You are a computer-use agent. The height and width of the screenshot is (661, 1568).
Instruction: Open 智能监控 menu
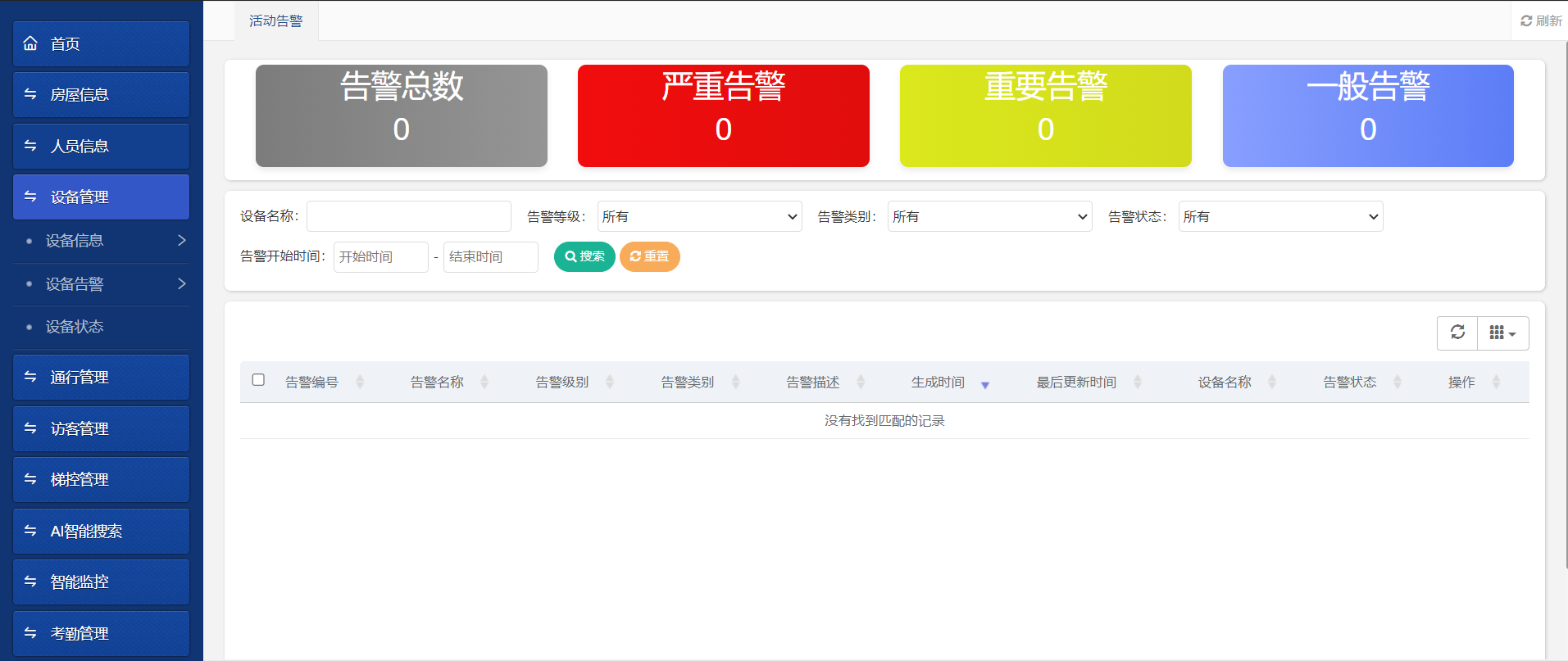pos(102,582)
